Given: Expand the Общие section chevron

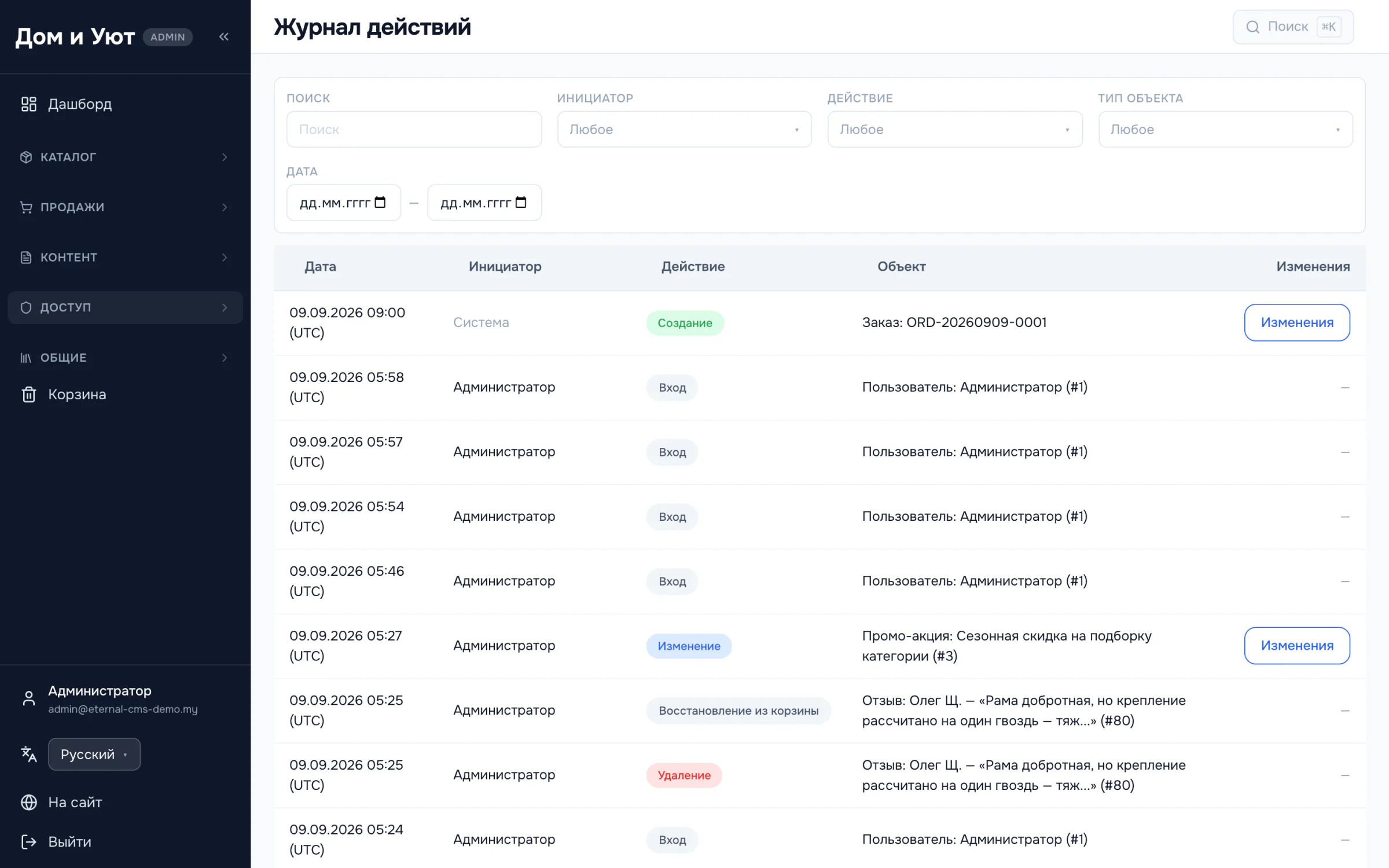Looking at the screenshot, I should (225, 358).
